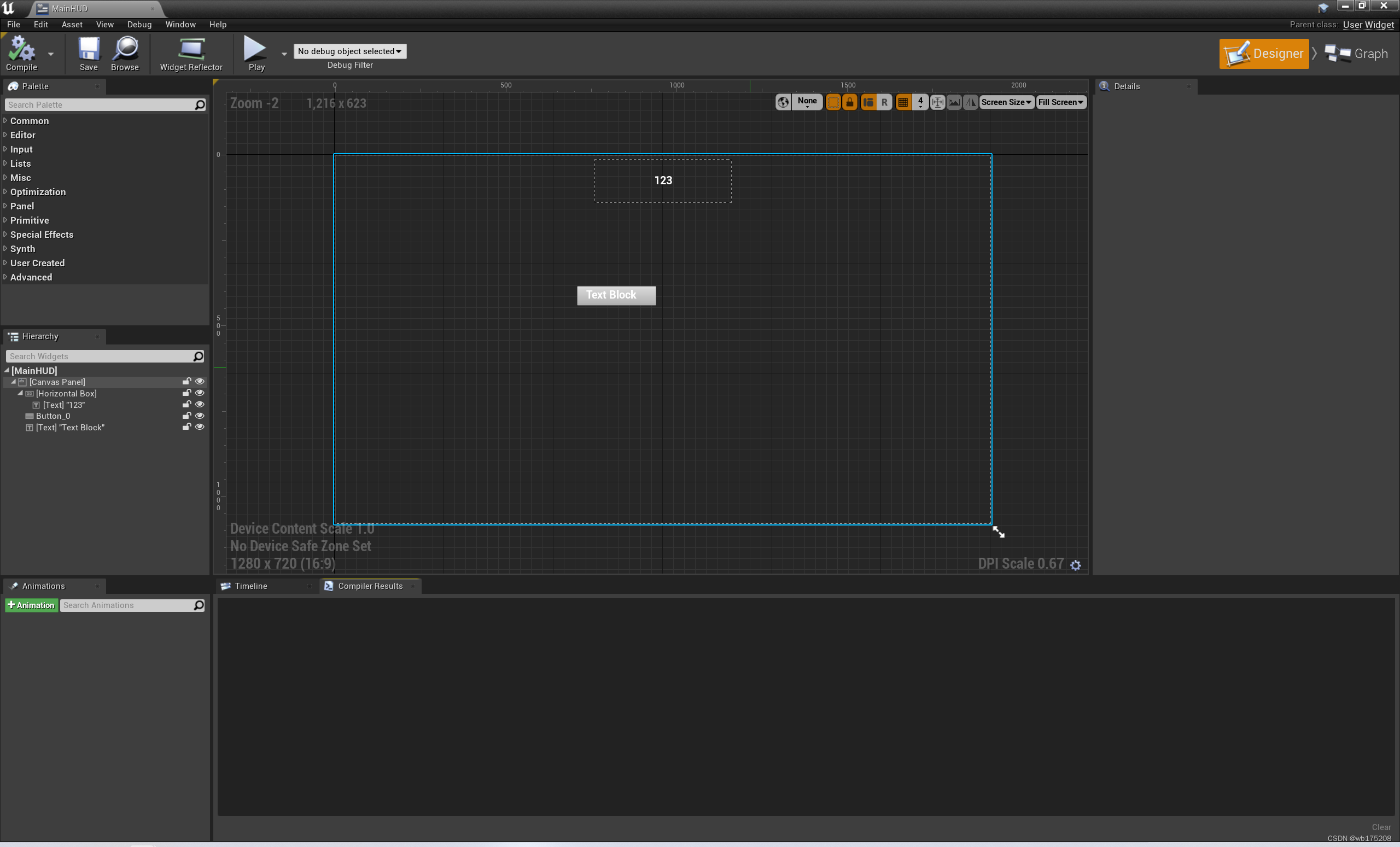The width and height of the screenshot is (1400, 847).
Task: Toggle layout transform mode icon
Action: (x=868, y=102)
